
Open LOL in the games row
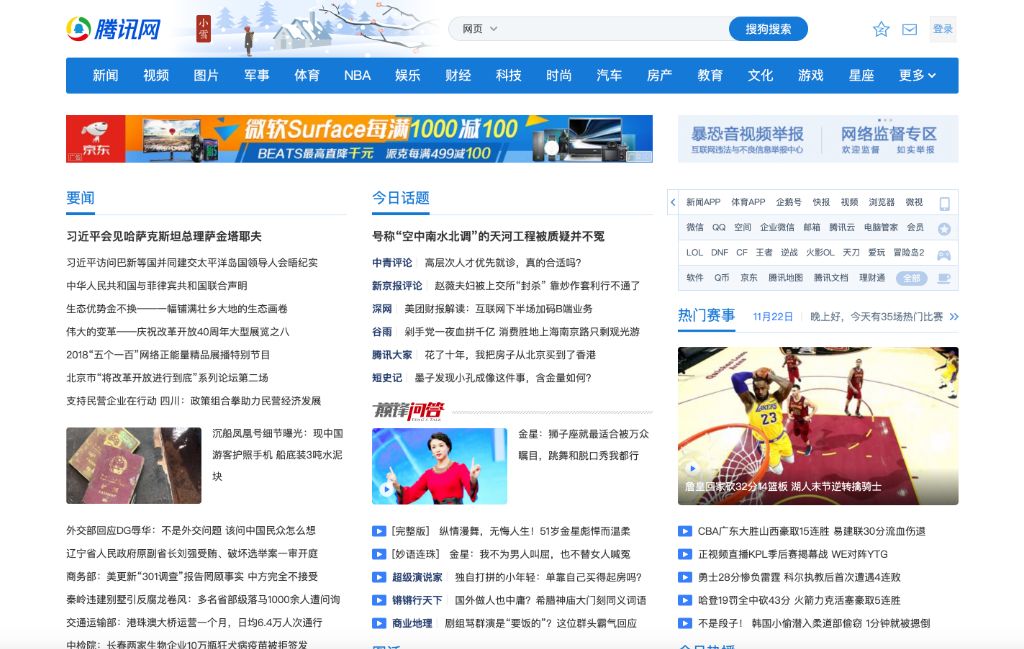click(694, 253)
